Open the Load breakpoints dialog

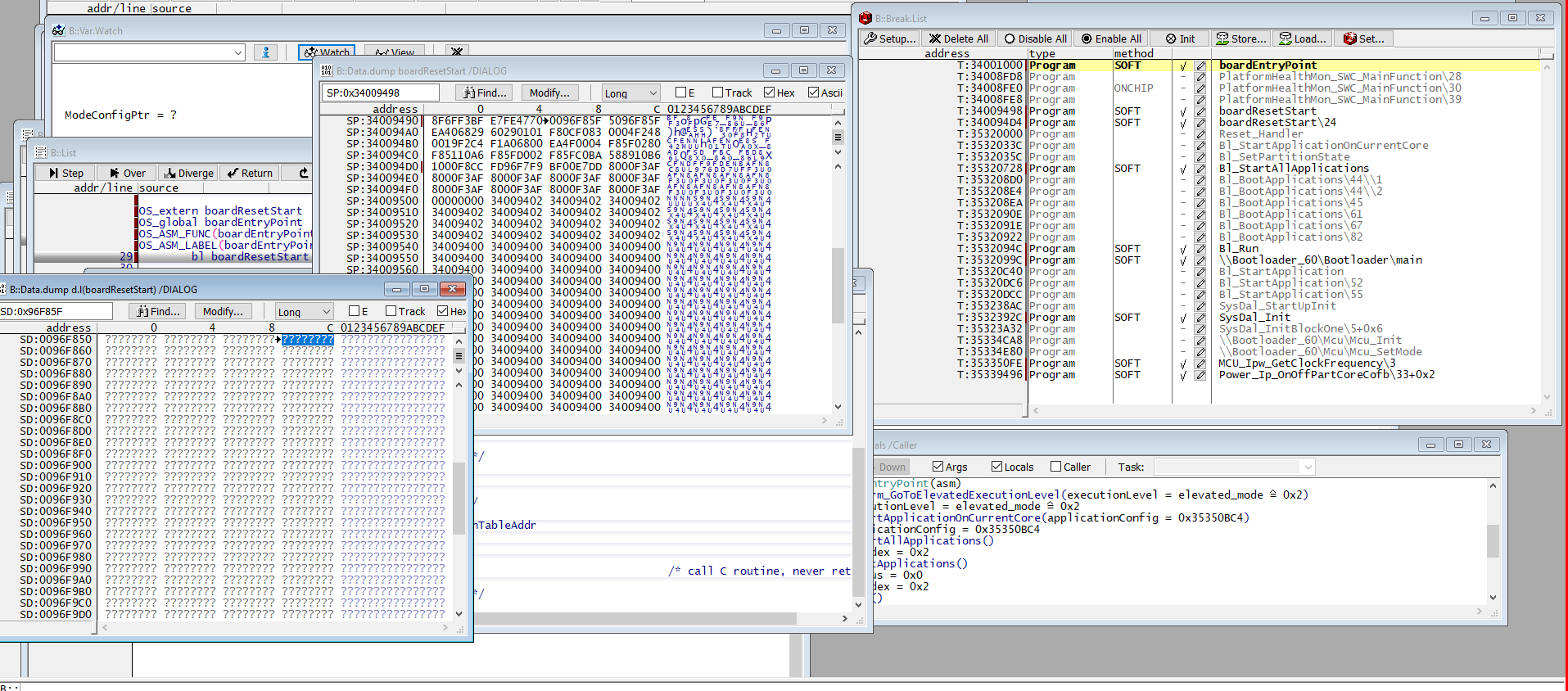click(x=1303, y=38)
